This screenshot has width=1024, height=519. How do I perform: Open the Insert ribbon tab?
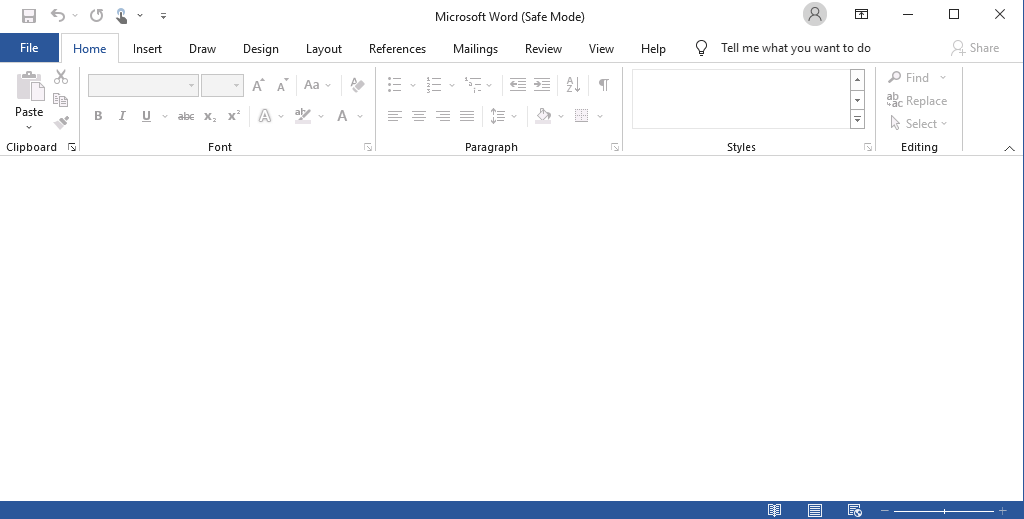147,48
